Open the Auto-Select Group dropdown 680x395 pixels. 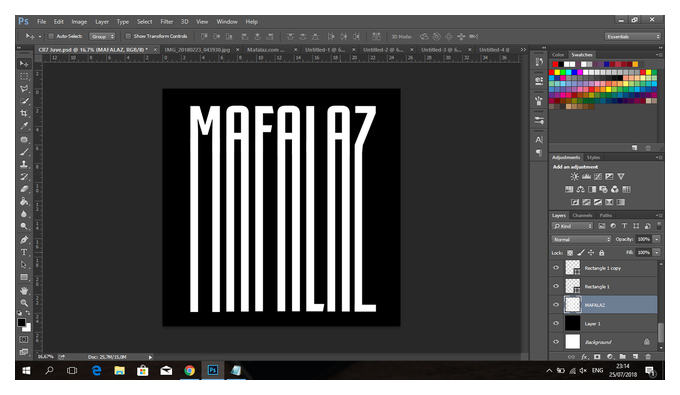102,36
